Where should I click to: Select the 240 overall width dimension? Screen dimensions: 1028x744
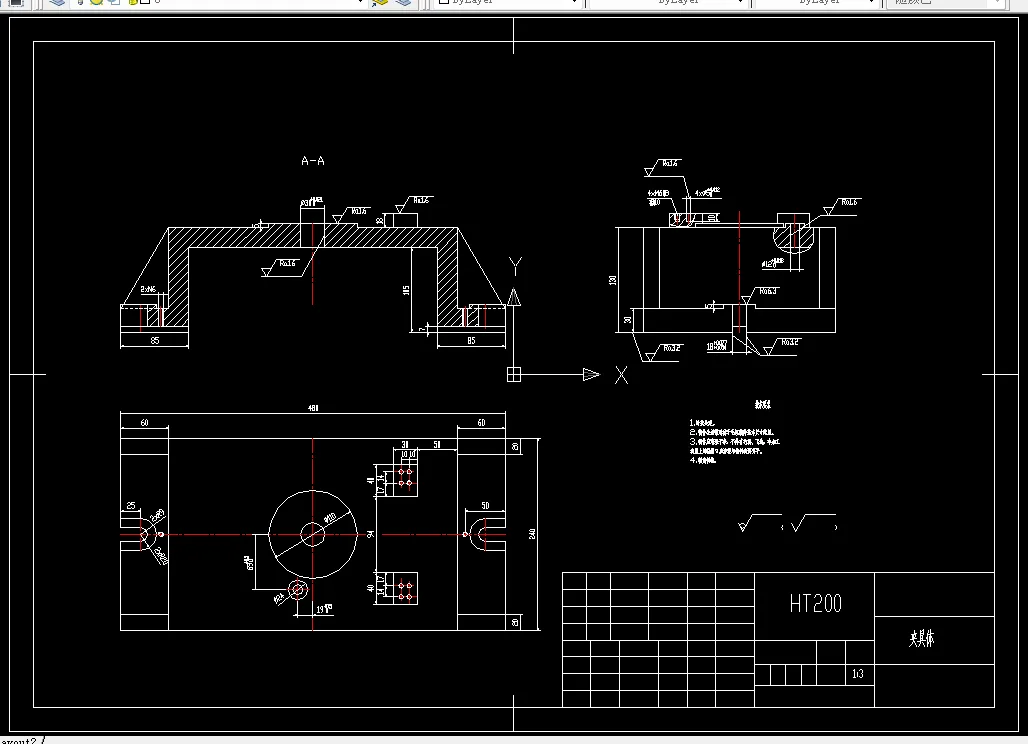click(532, 534)
